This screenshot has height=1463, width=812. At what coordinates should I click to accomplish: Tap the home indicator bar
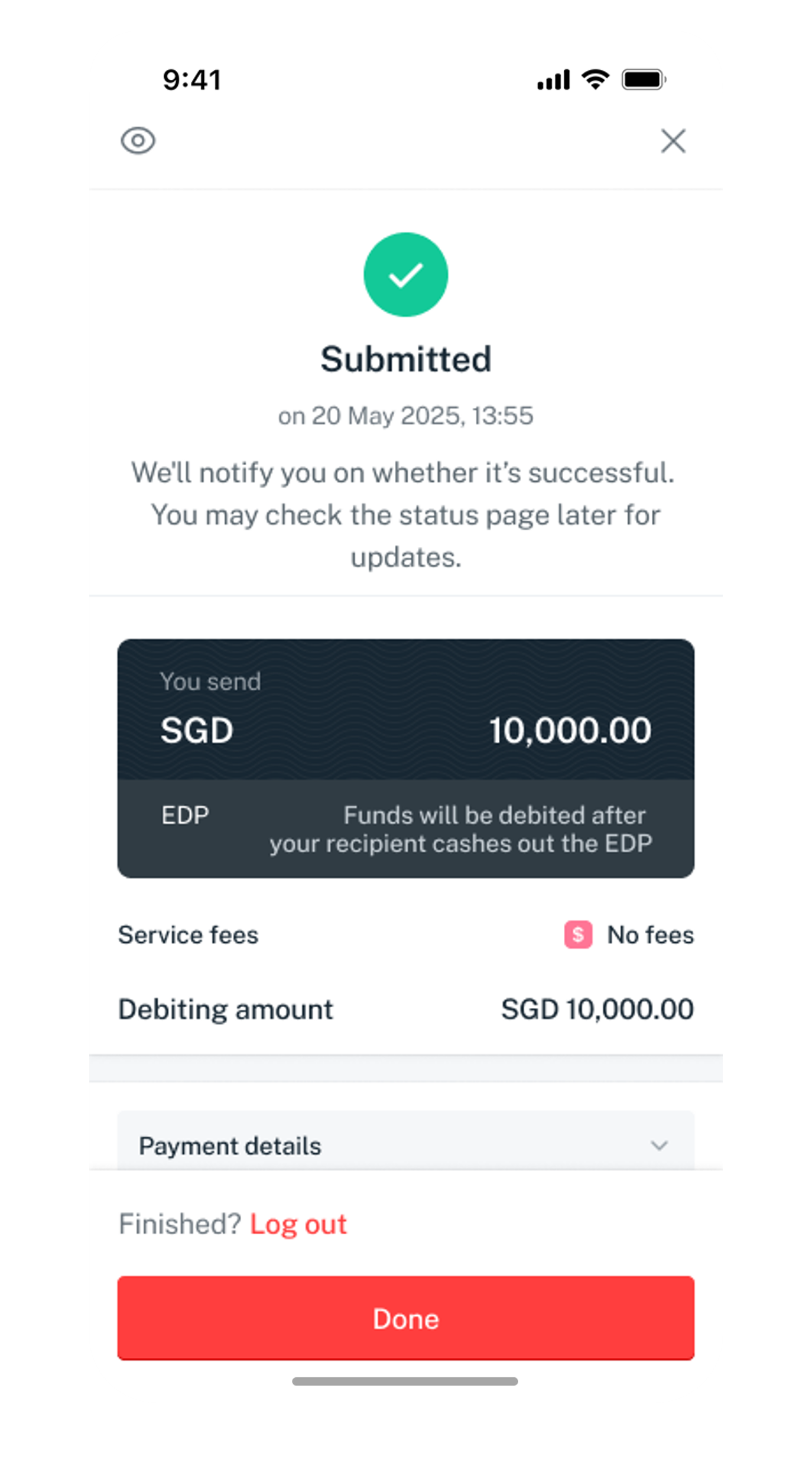[405, 1381]
